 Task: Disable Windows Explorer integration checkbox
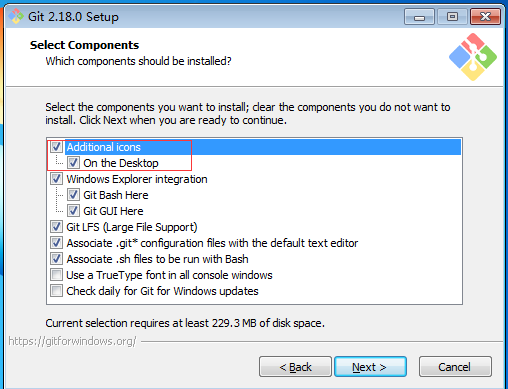coord(56,179)
